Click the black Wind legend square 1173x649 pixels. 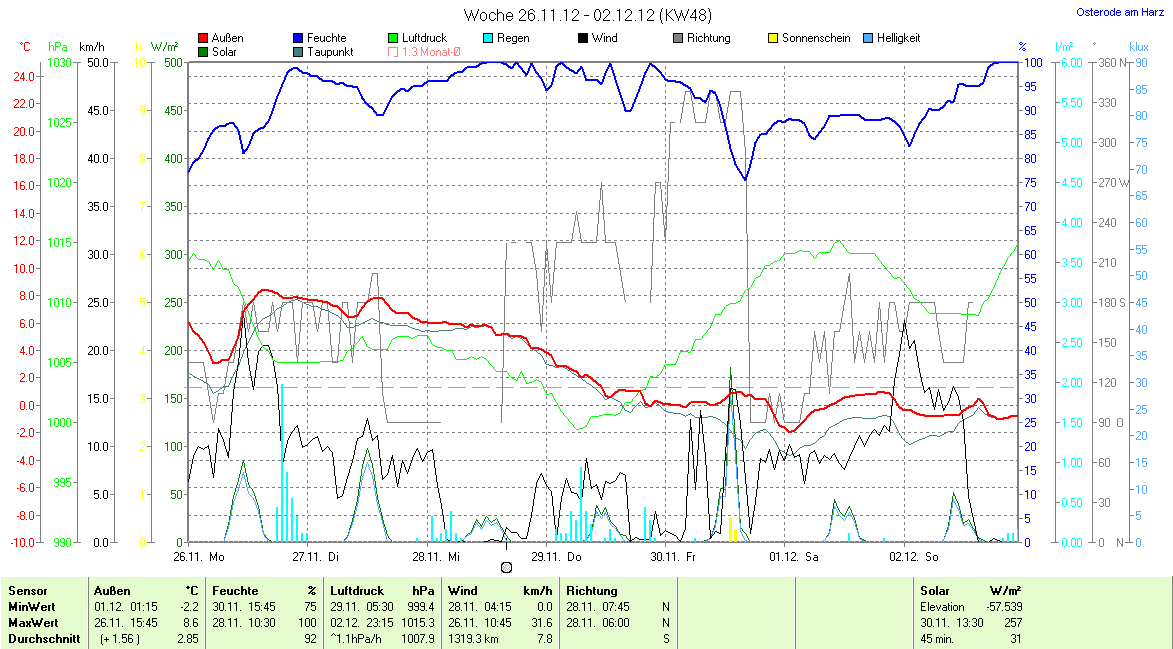[x=584, y=39]
